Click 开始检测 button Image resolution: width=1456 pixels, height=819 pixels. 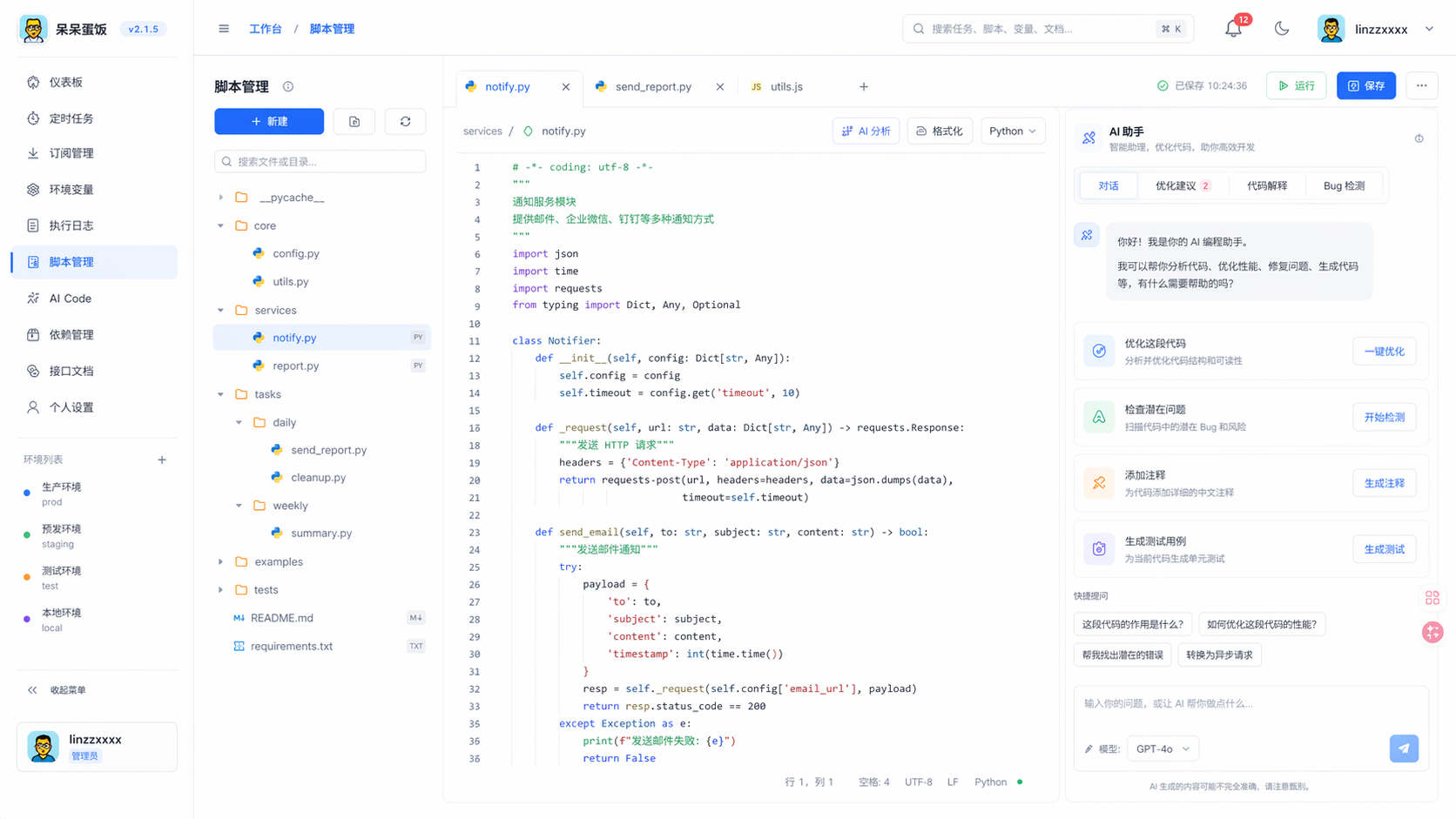point(1384,418)
